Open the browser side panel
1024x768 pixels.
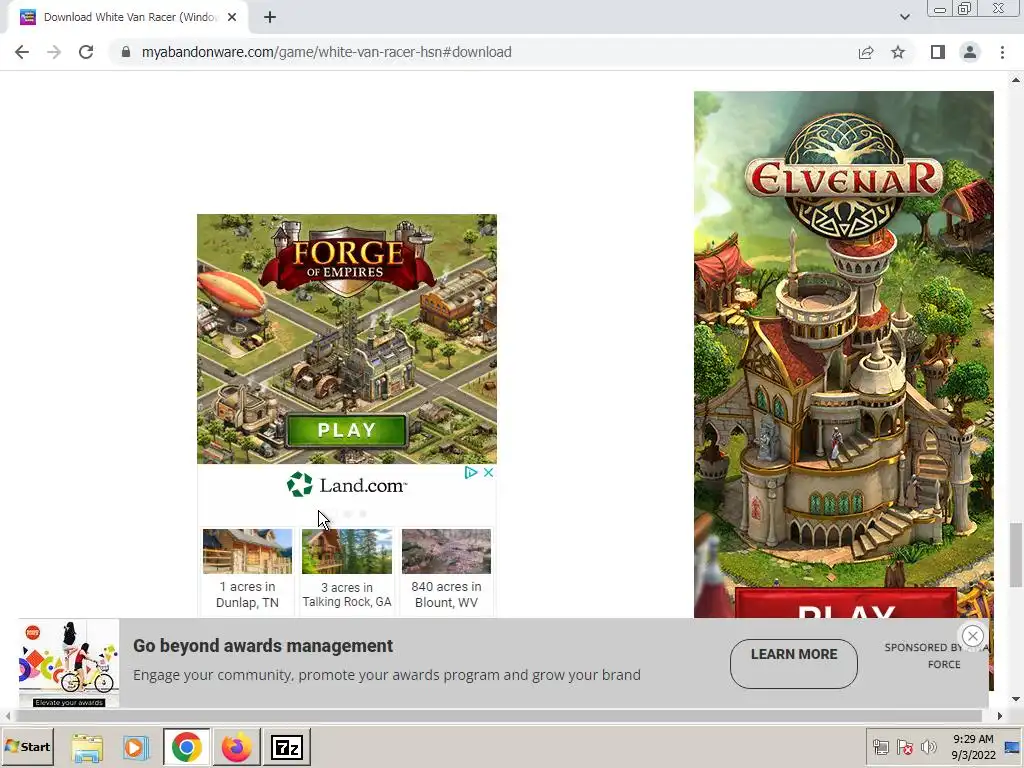[x=938, y=52]
